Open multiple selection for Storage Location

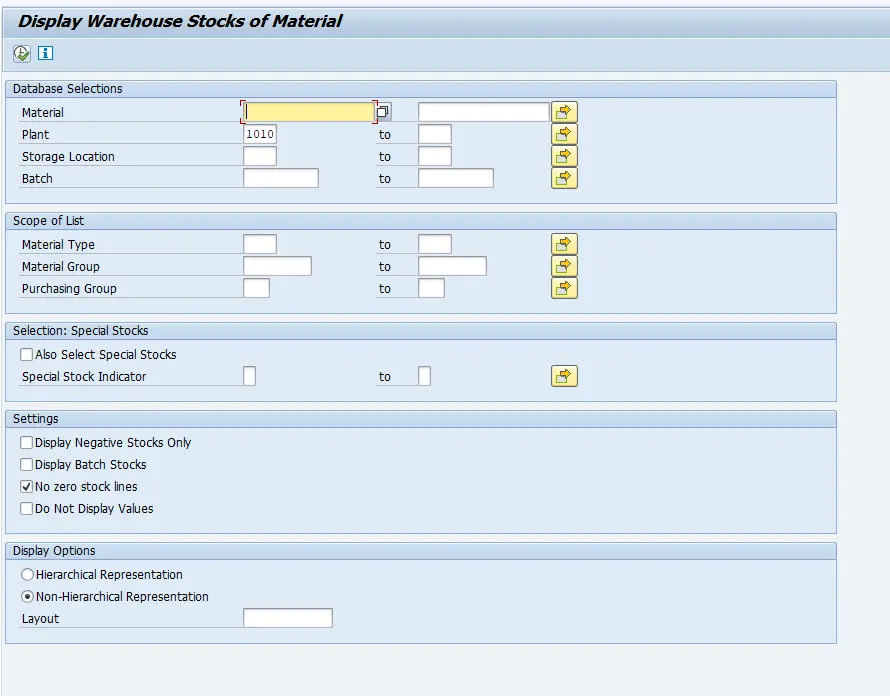click(x=564, y=156)
